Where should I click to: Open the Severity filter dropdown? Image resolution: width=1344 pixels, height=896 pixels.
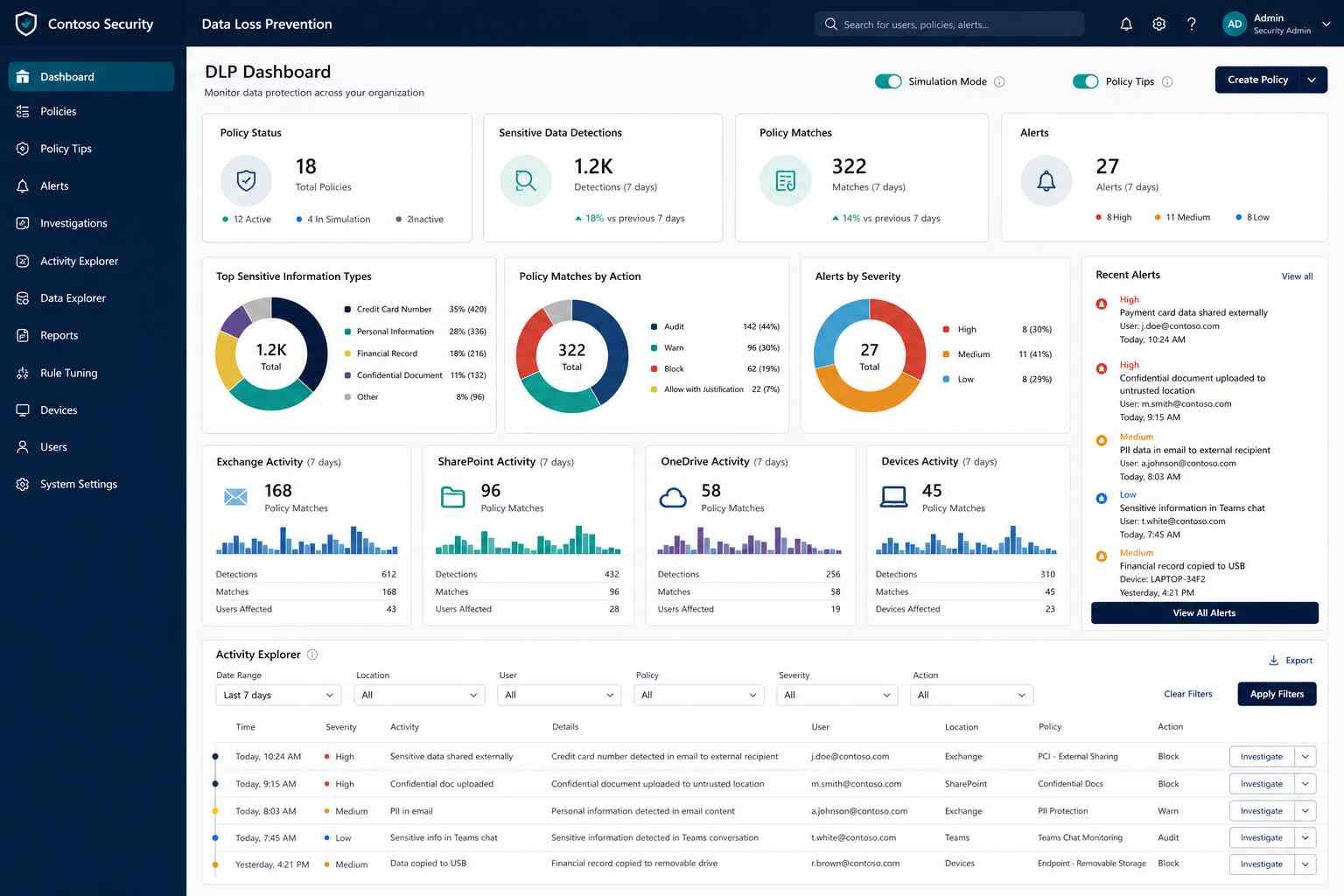pyautogui.click(x=838, y=695)
